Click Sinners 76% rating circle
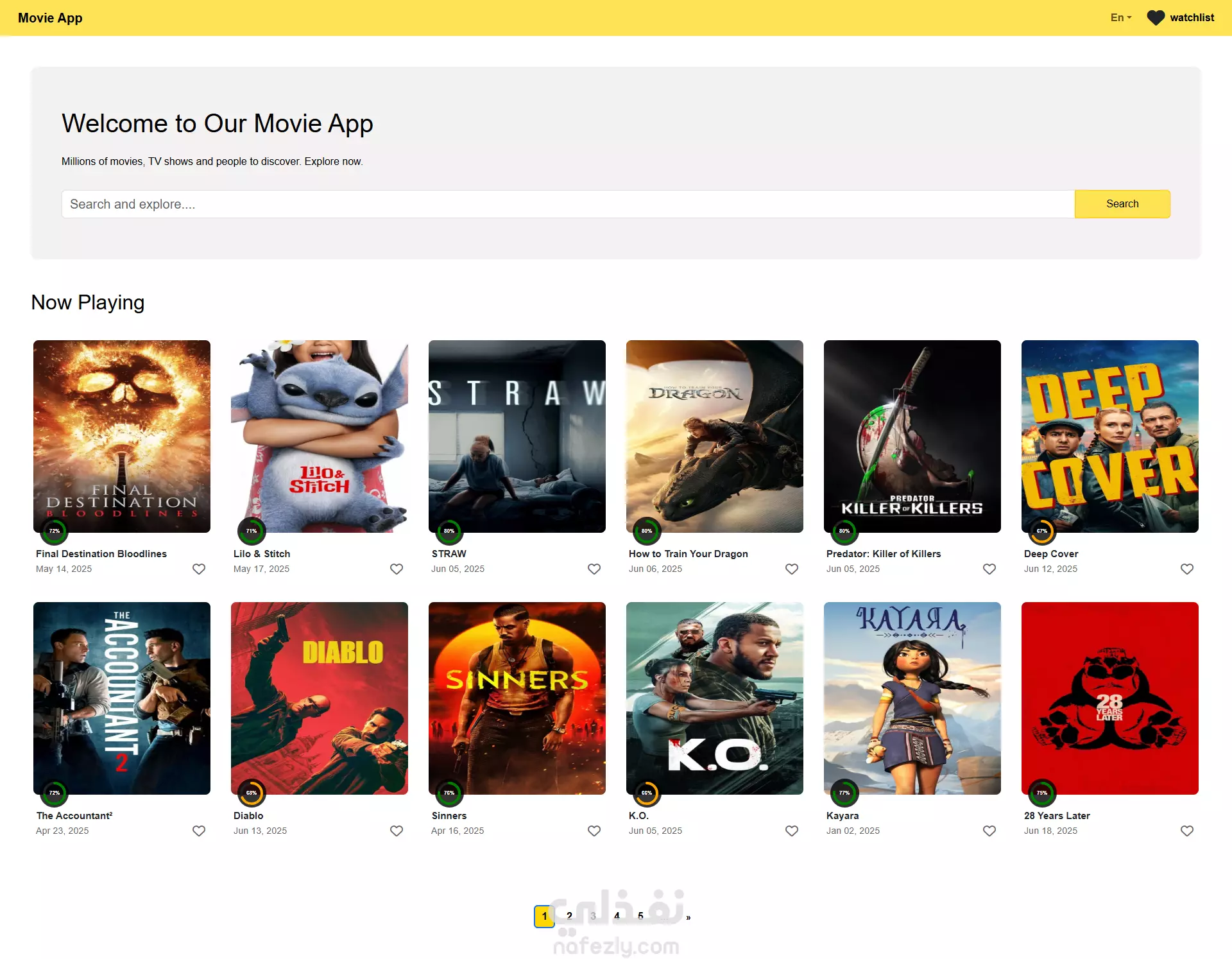Viewport: 1232px width, 959px height. pyautogui.click(x=449, y=793)
